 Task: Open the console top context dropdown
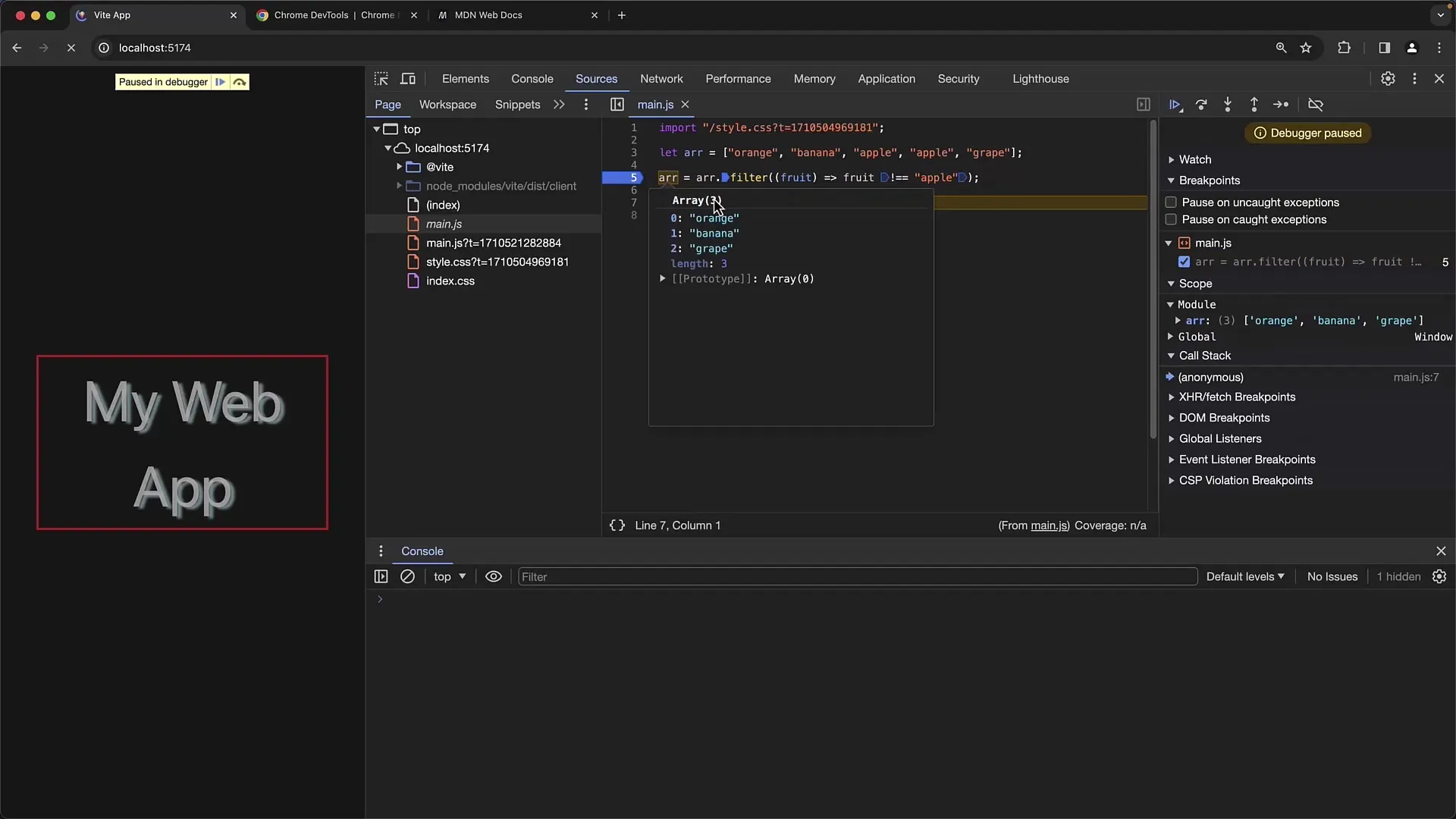tap(450, 577)
